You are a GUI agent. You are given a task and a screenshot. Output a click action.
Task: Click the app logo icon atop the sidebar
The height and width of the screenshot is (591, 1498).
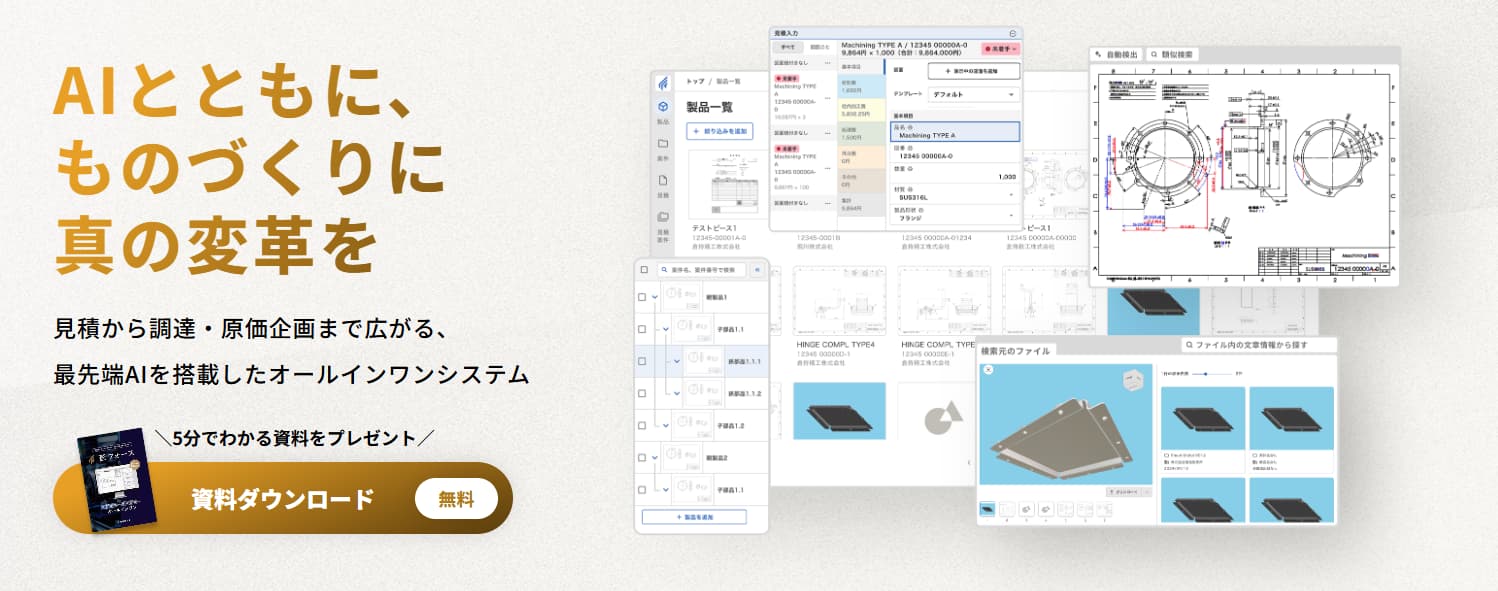tap(661, 82)
